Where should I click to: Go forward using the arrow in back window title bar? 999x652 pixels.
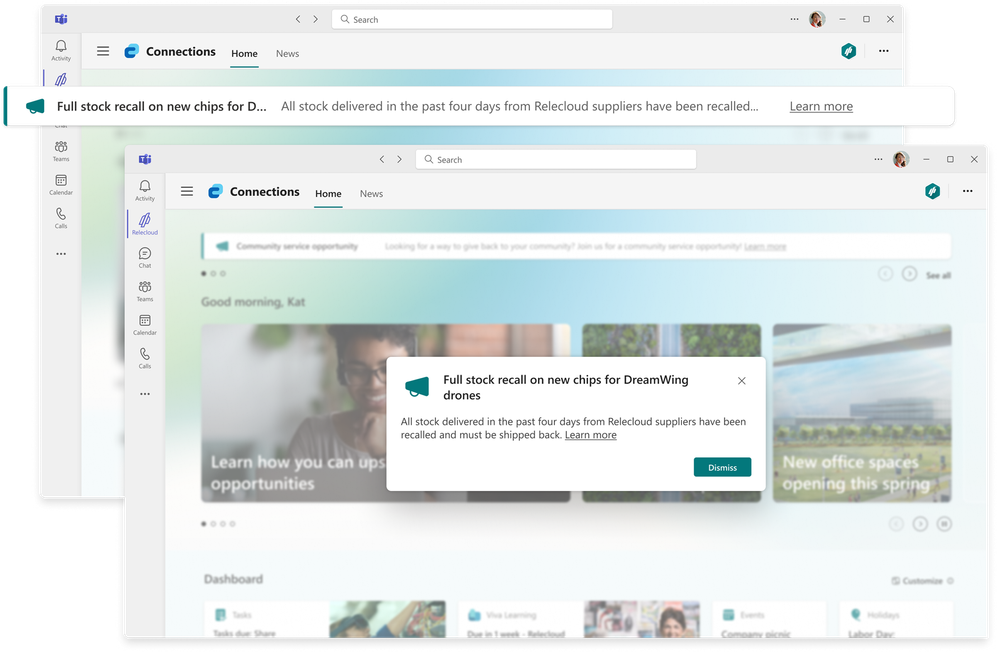(x=315, y=19)
